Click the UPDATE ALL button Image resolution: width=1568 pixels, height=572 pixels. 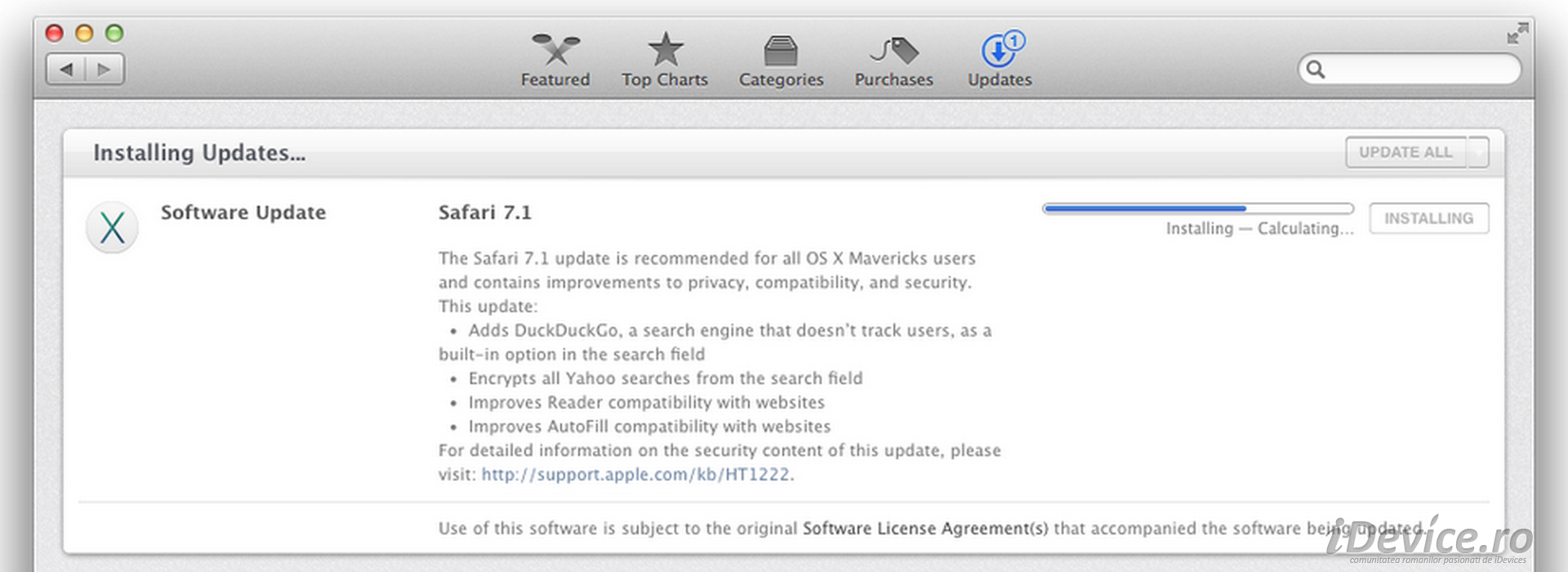1405,153
